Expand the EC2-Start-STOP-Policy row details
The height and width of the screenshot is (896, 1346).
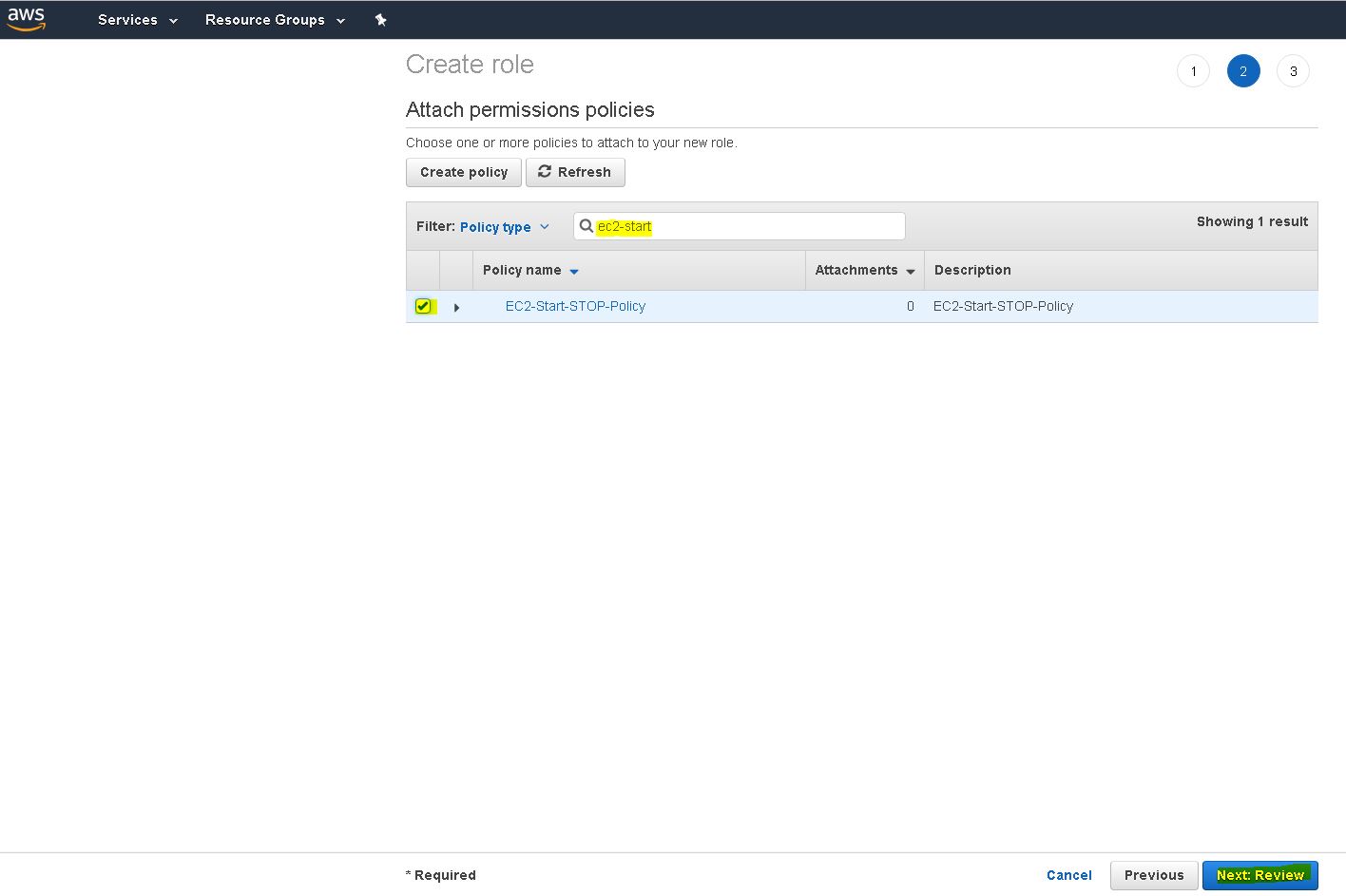coord(456,307)
